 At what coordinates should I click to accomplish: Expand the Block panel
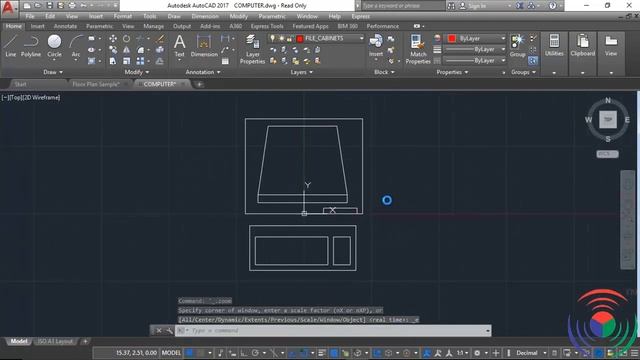pyautogui.click(x=384, y=72)
